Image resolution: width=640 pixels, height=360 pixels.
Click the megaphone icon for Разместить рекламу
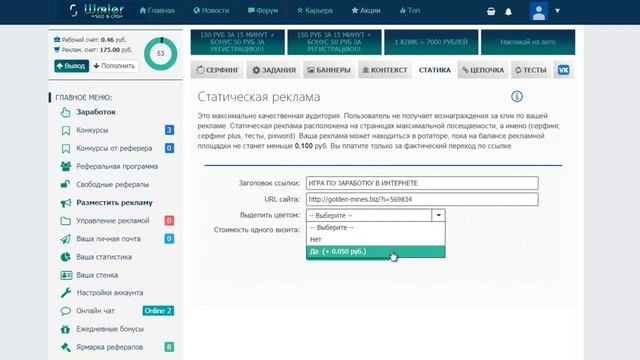(66, 203)
